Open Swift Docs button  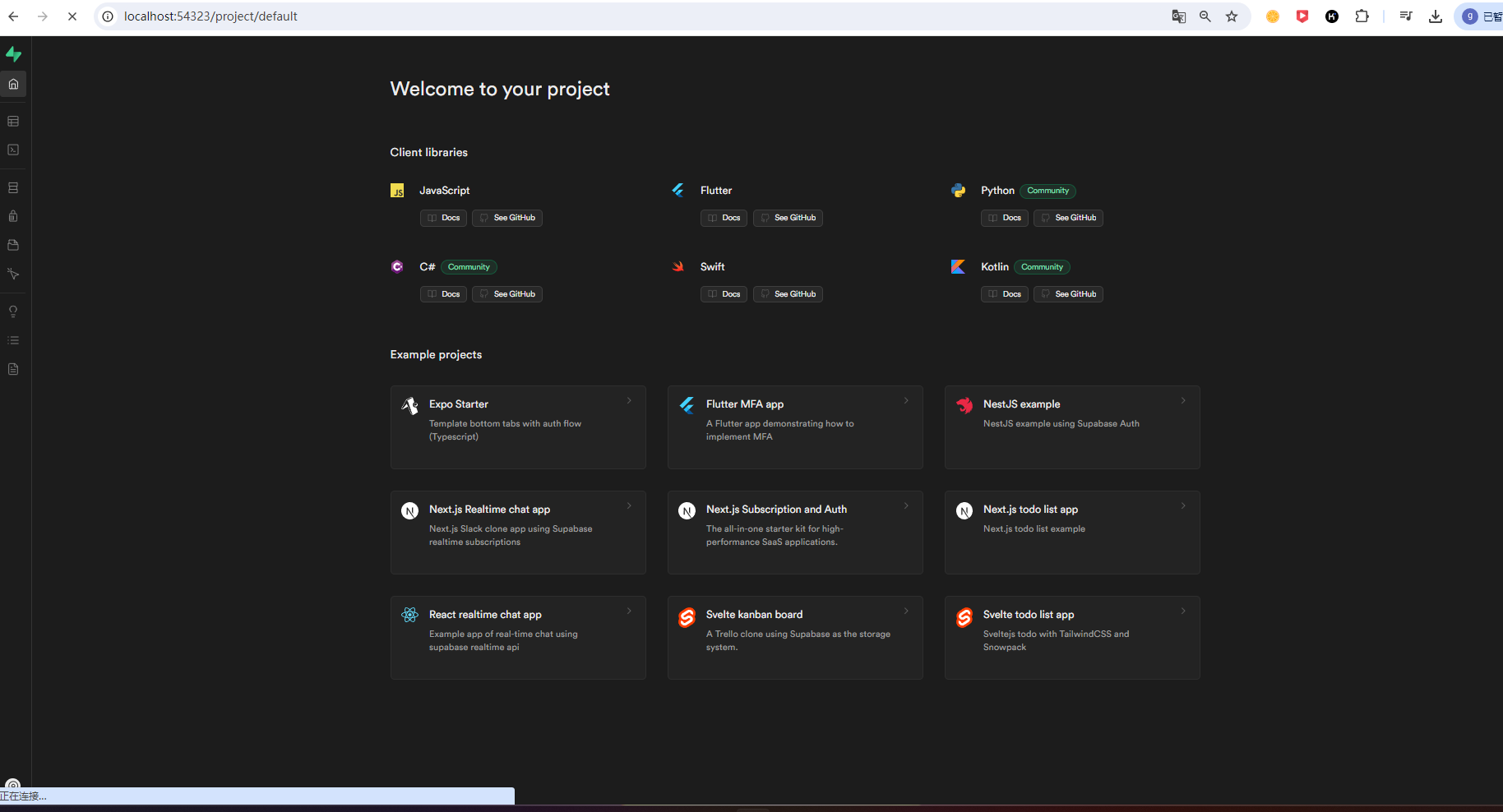(x=724, y=294)
